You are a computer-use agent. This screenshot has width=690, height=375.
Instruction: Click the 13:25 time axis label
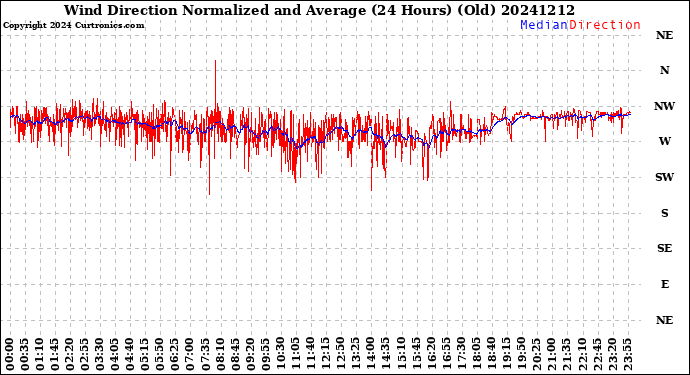pos(356,355)
